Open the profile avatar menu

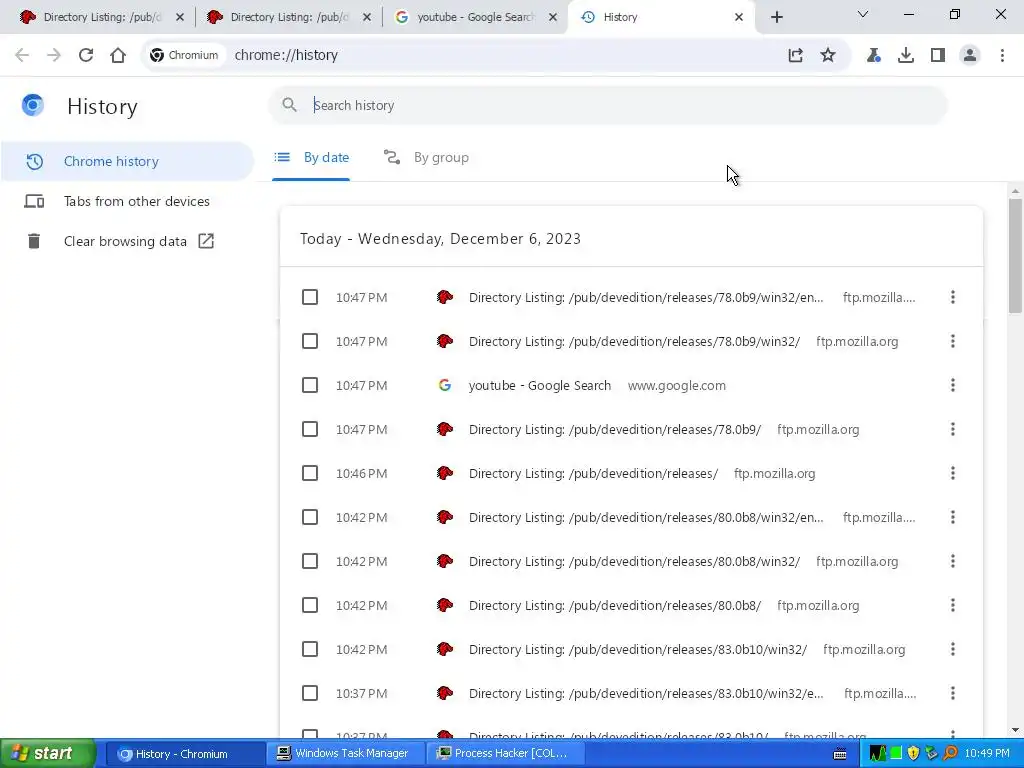click(970, 55)
